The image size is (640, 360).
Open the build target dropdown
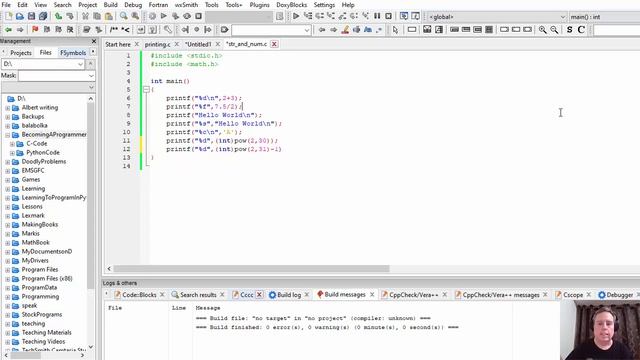pos(239,17)
